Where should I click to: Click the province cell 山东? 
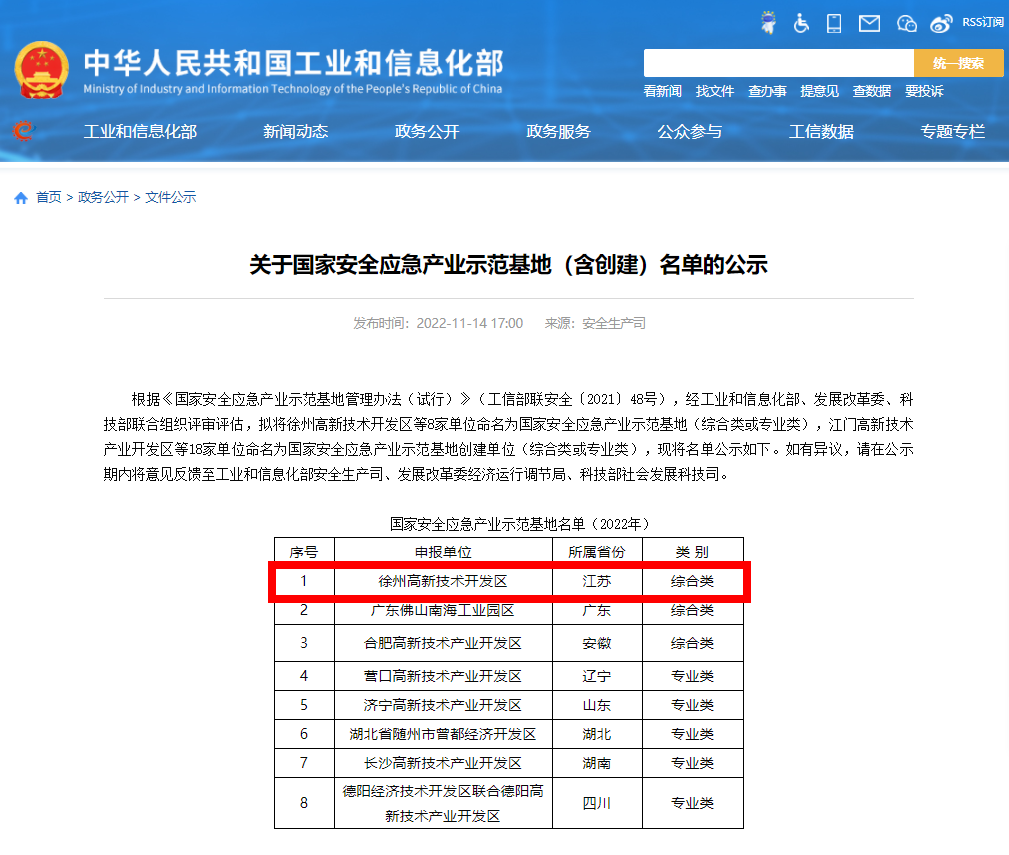(597, 705)
